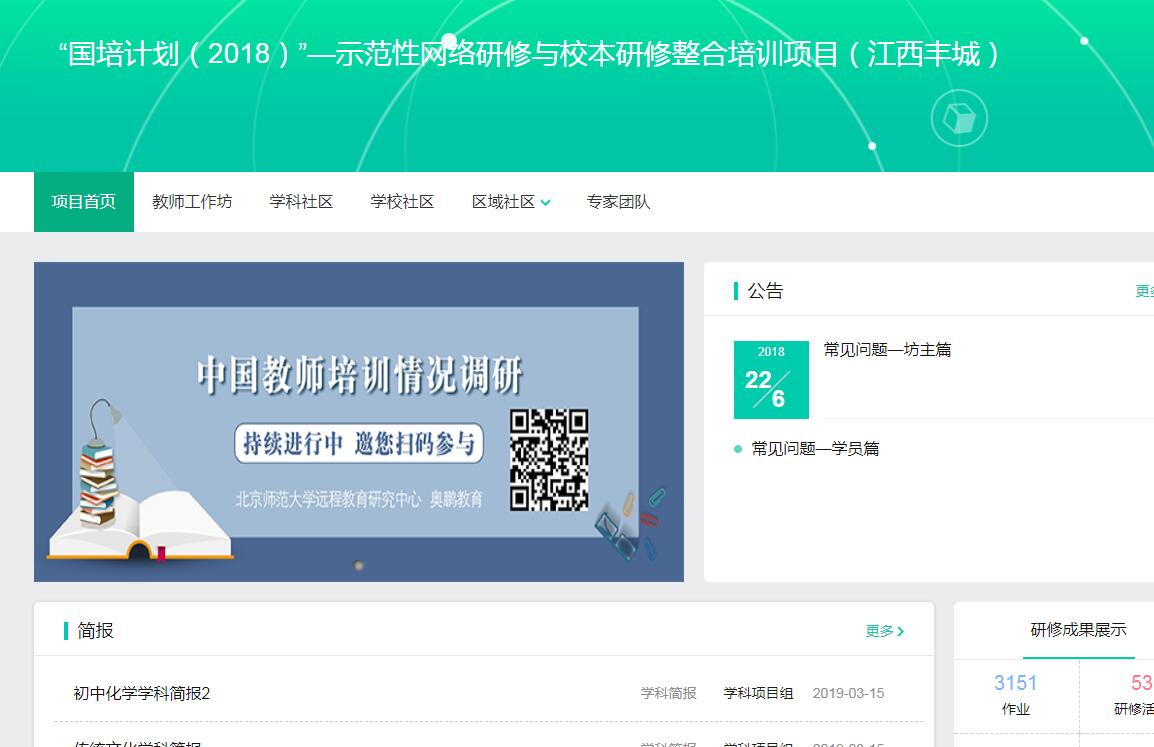
Task: Click the 简报 section heading
Action: pos(96,631)
